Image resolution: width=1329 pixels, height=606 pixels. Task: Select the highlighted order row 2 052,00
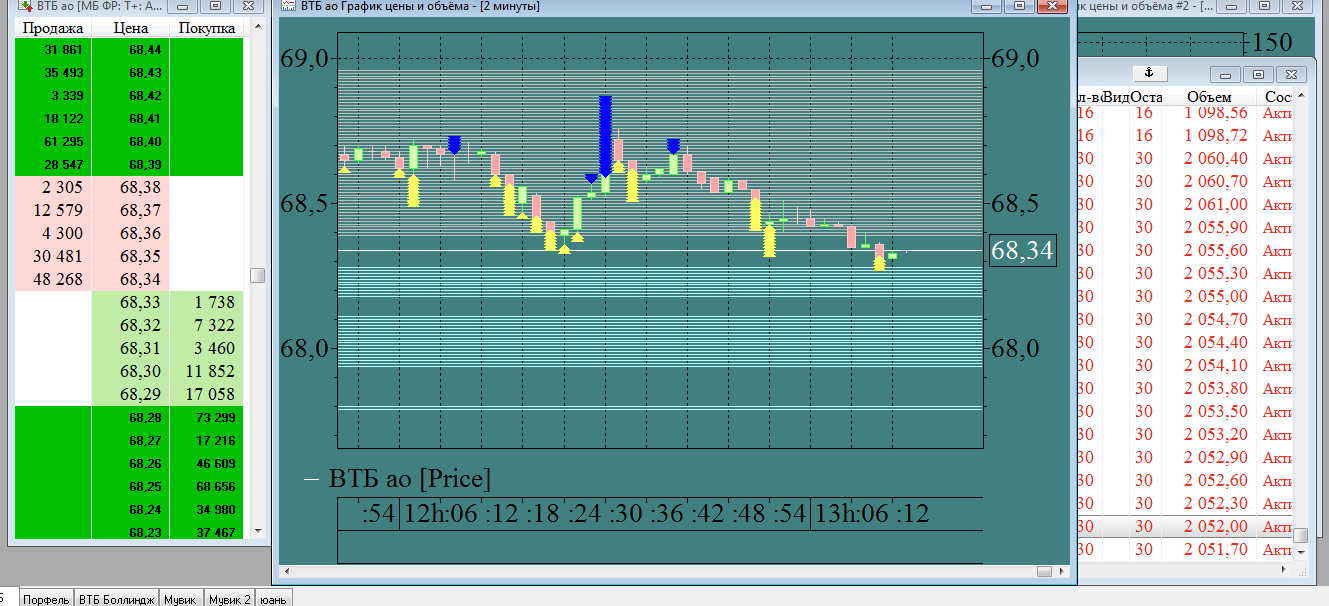coord(1186,526)
